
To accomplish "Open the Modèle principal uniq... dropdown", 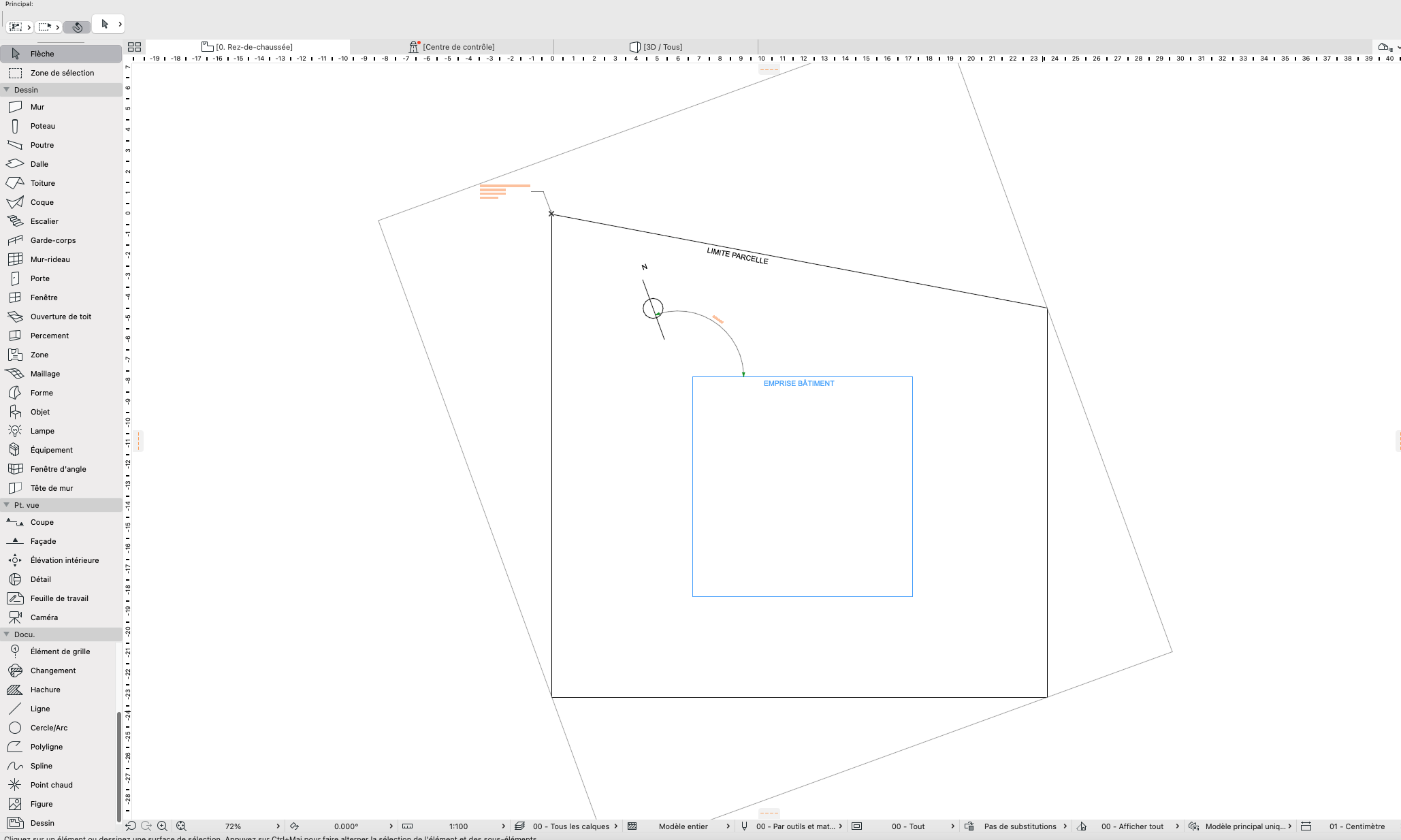I will [1242, 826].
